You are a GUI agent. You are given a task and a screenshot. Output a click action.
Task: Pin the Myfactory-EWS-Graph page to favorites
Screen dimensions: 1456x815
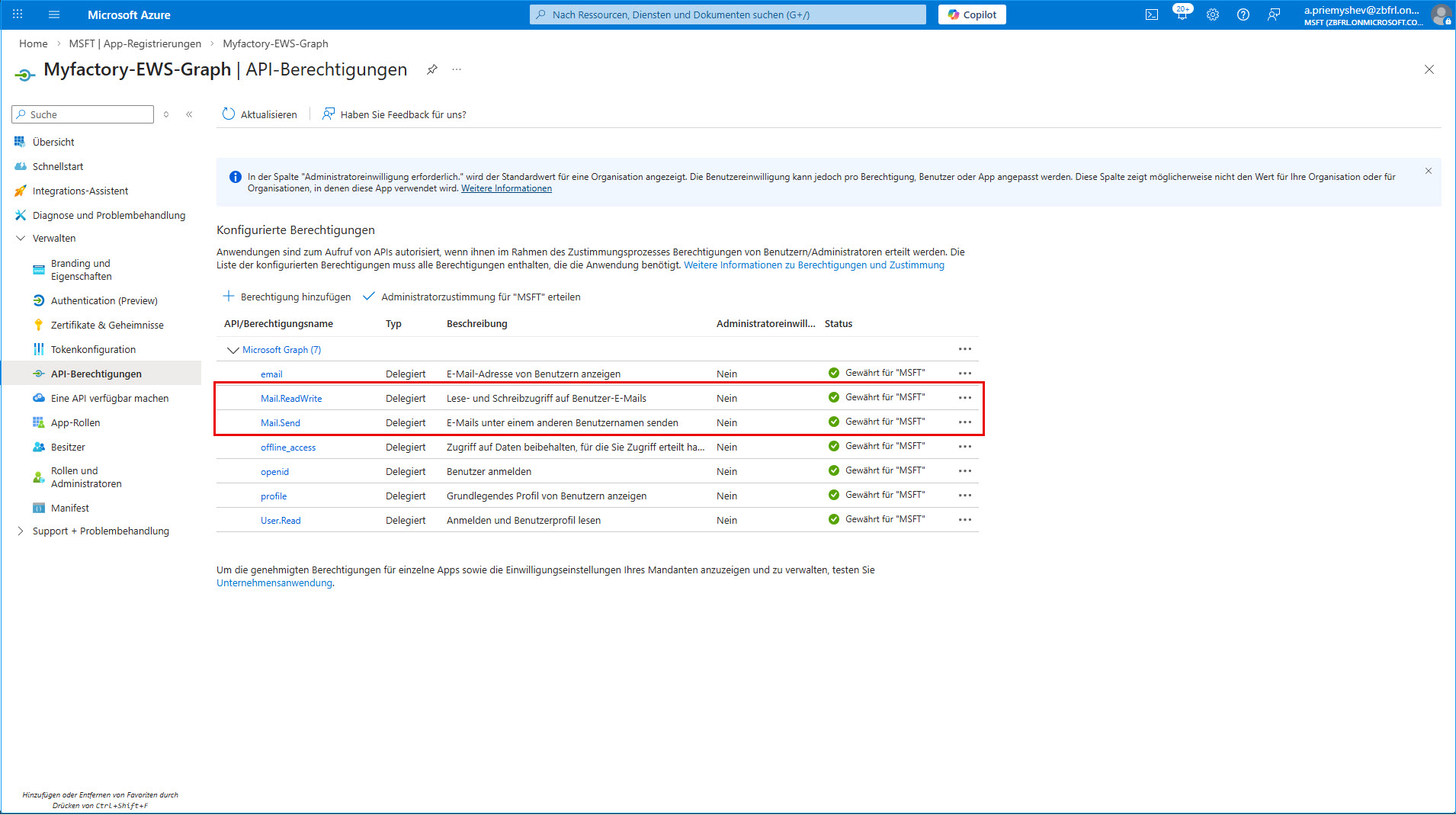click(x=432, y=69)
